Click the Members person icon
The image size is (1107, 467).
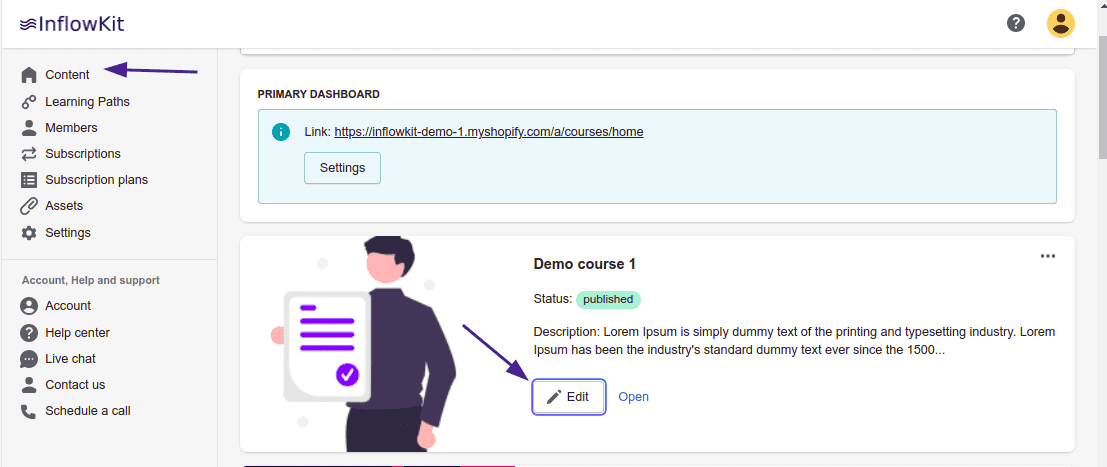[x=29, y=128]
